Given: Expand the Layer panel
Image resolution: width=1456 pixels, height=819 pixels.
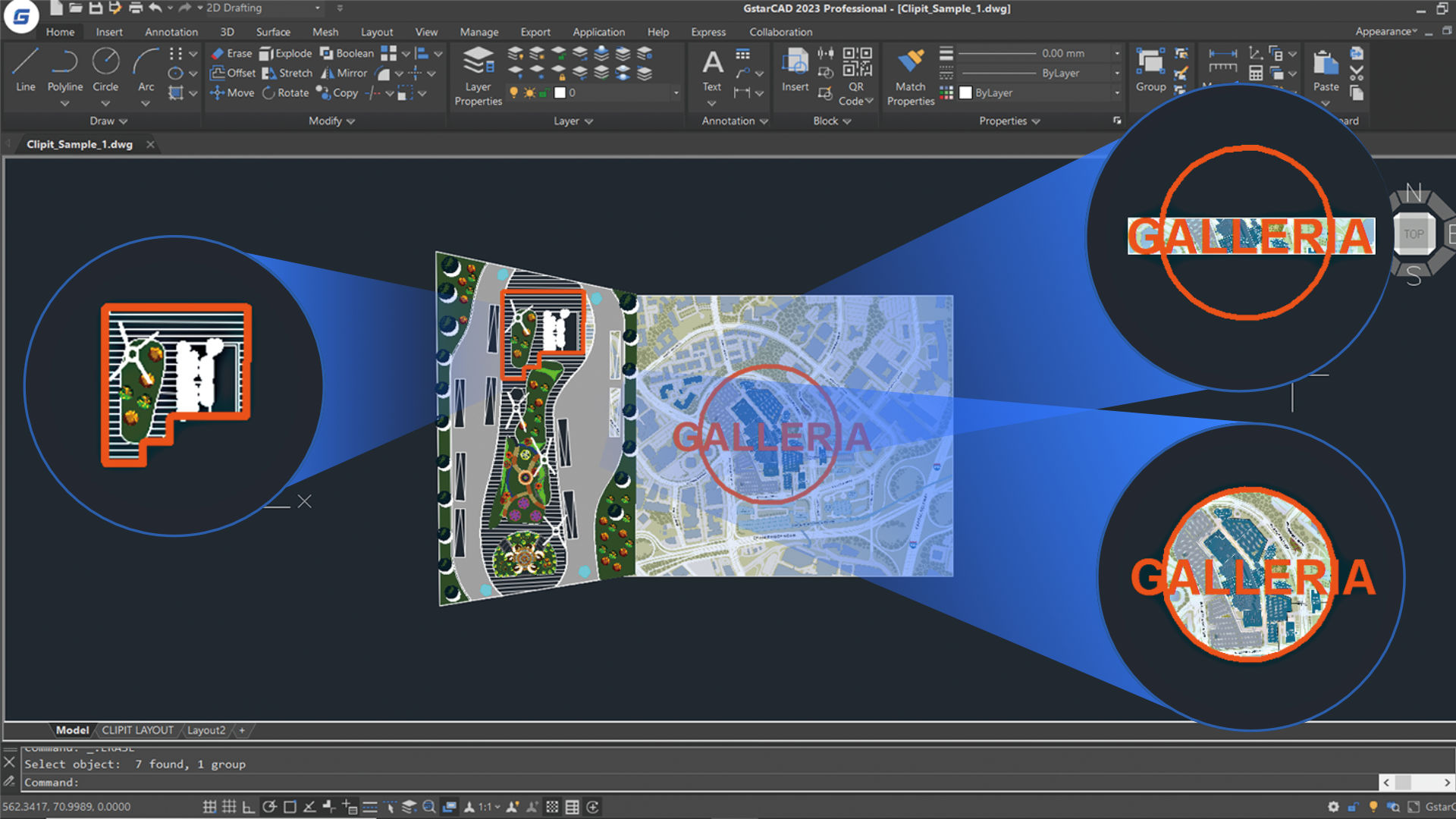Looking at the screenshot, I should click(573, 121).
